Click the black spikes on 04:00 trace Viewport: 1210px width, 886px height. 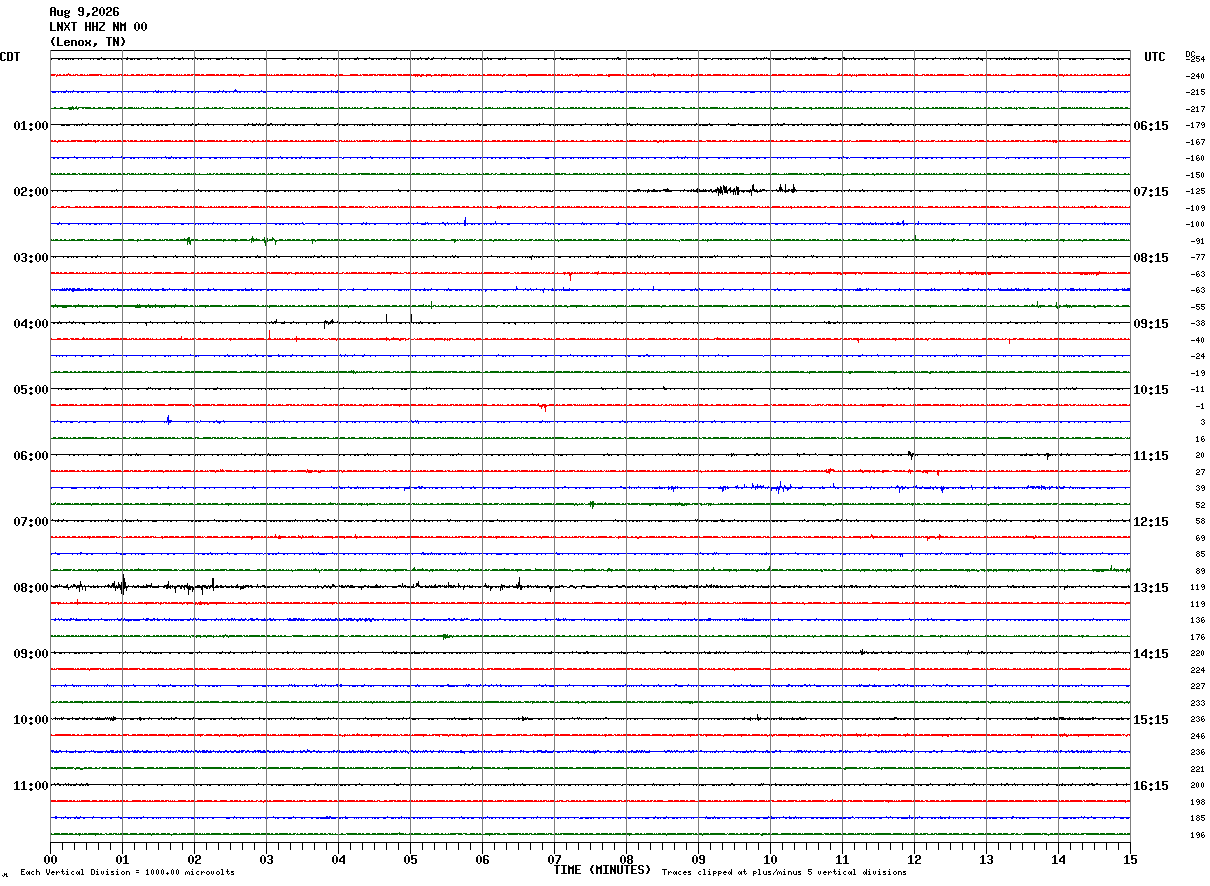398,319
